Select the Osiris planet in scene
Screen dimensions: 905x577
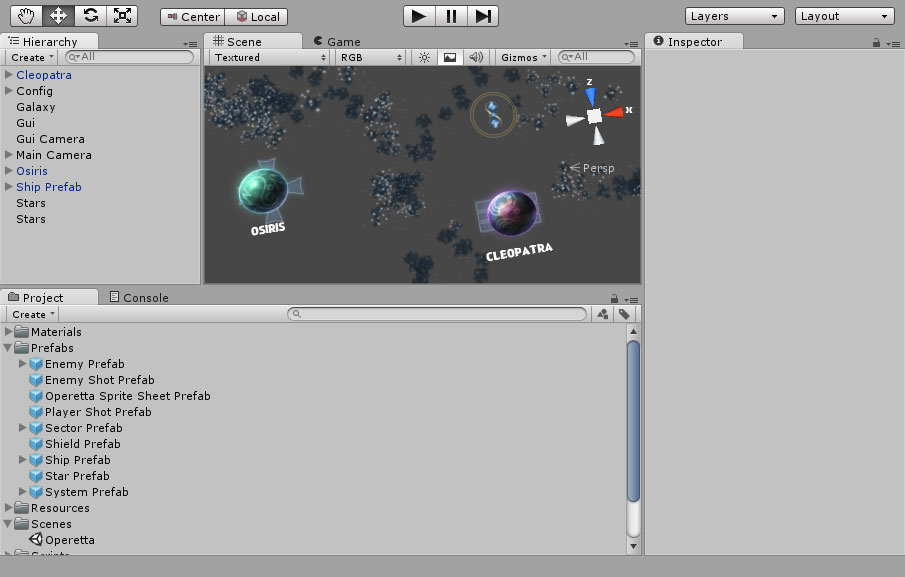[263, 190]
